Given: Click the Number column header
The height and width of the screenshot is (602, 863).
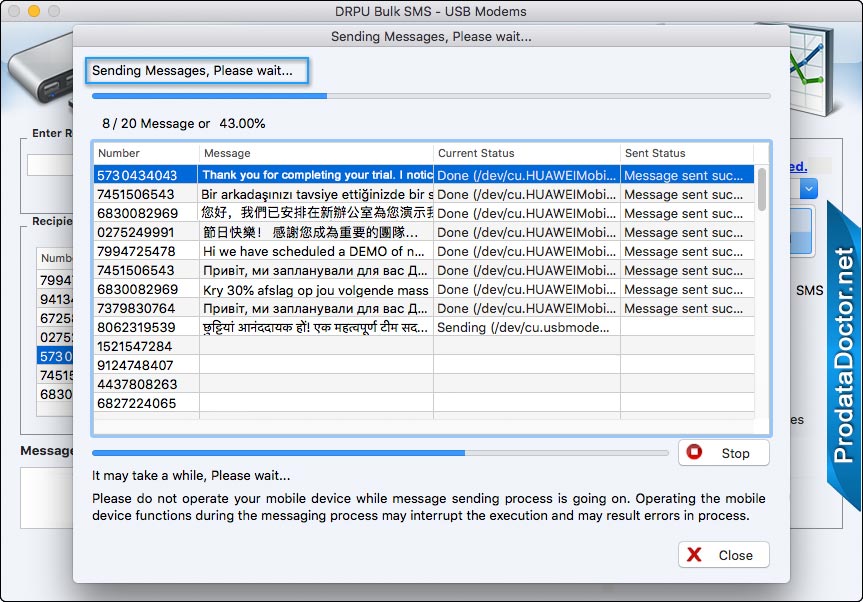Looking at the screenshot, I should (x=146, y=153).
